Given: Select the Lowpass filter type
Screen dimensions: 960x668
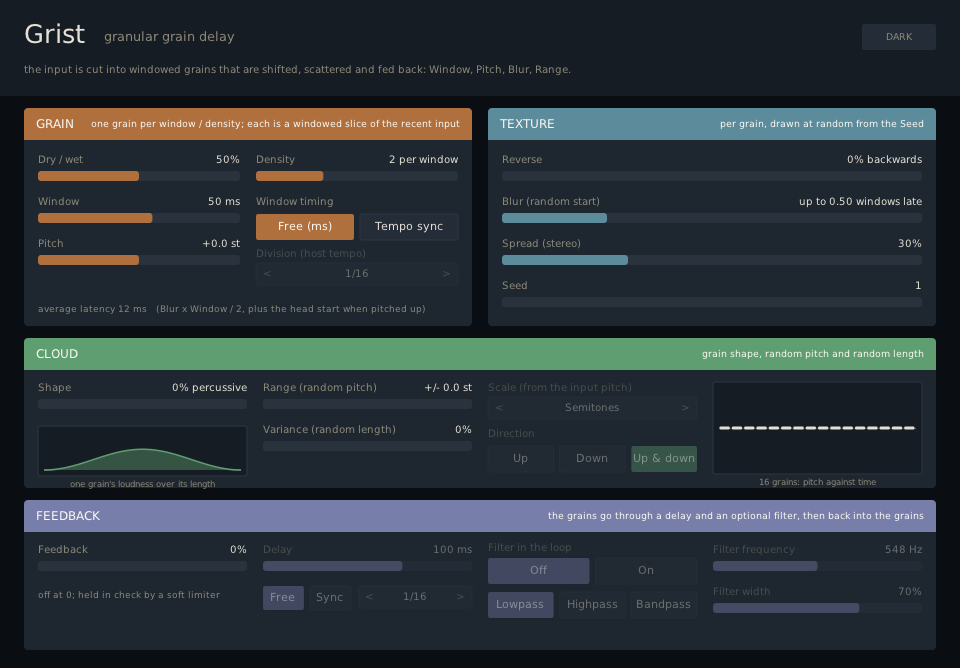Looking at the screenshot, I should tap(520, 605).
